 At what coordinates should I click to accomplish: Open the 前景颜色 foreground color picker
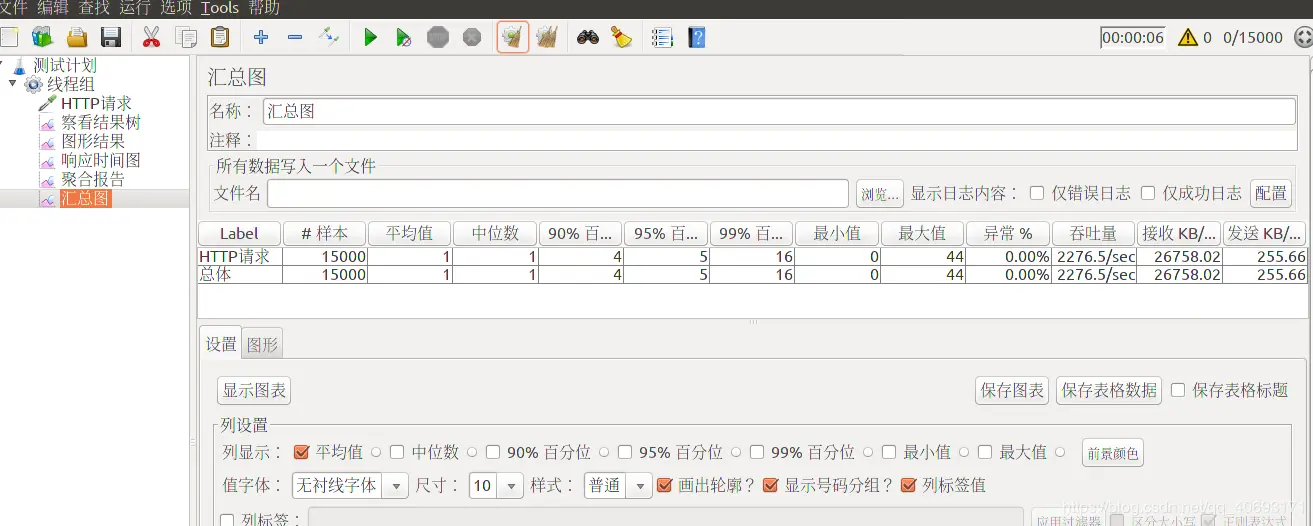tap(1112, 454)
